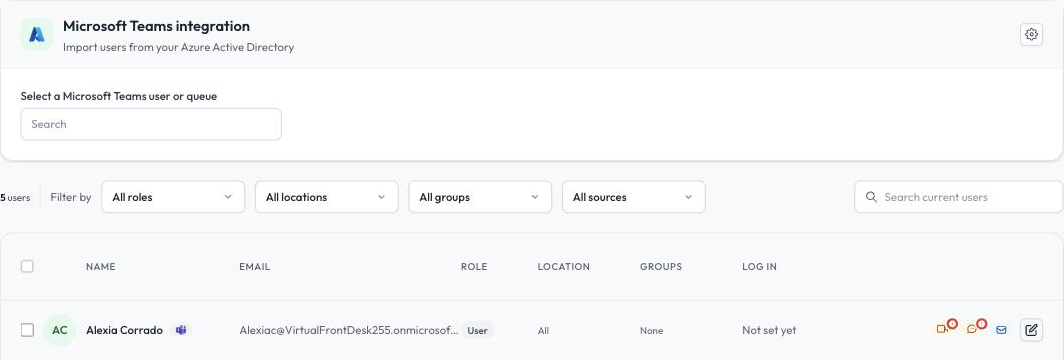Screen dimensions: 1064x360
Task: Sort by the GROUPS column header
Action: [x=660, y=266]
